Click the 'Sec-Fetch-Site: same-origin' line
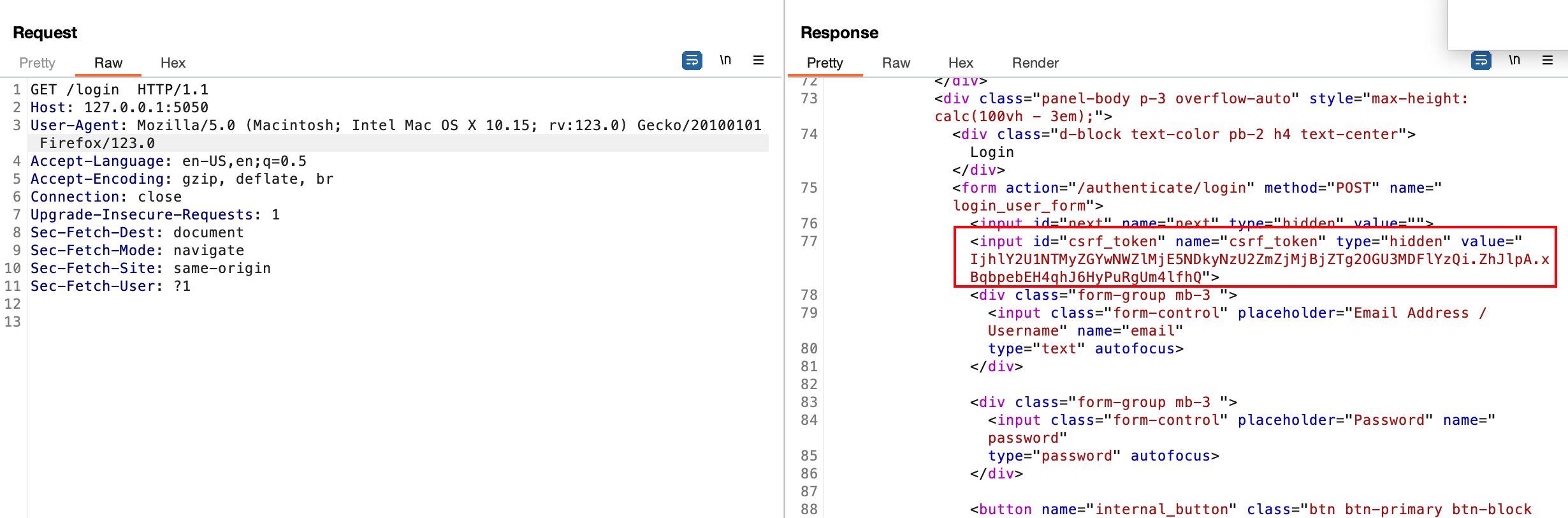The width and height of the screenshot is (1568, 518). (x=150, y=269)
